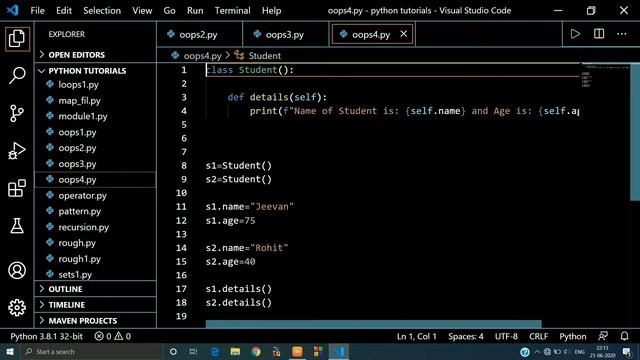Change encoding via UTF-8
This screenshot has width=640, height=360.
pyautogui.click(x=506, y=336)
